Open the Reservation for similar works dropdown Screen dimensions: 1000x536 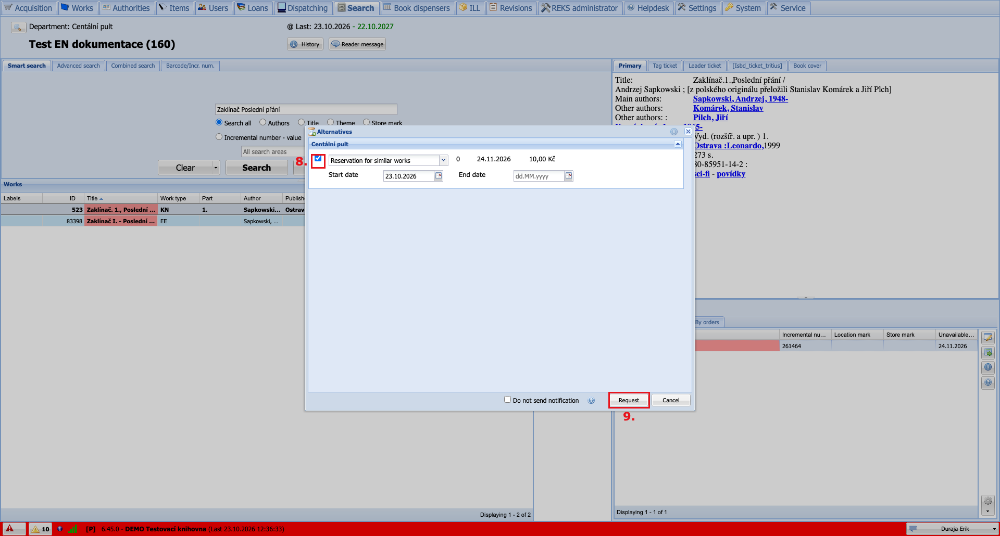click(444, 160)
